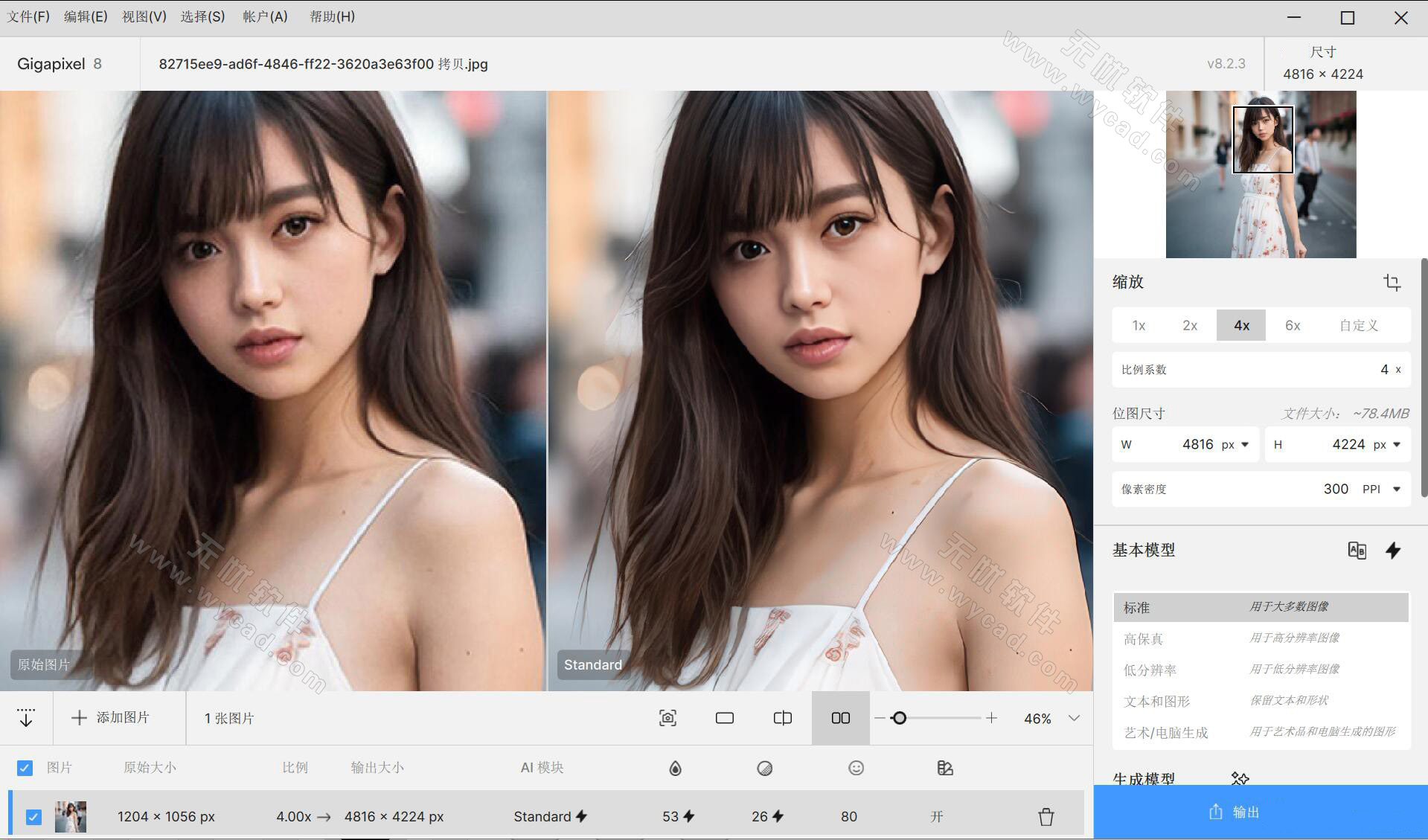Viewport: 1428px width, 840px height.
Task: Switch to split-slider comparison view
Action: point(782,718)
